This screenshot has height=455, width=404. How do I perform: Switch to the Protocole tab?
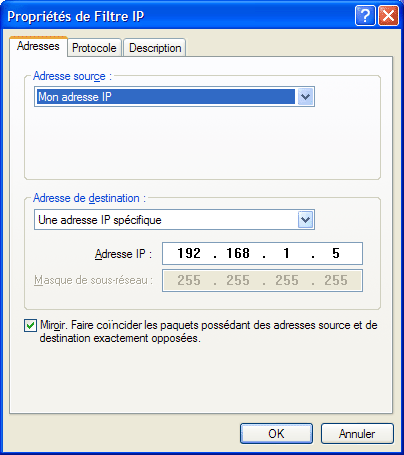[94, 48]
